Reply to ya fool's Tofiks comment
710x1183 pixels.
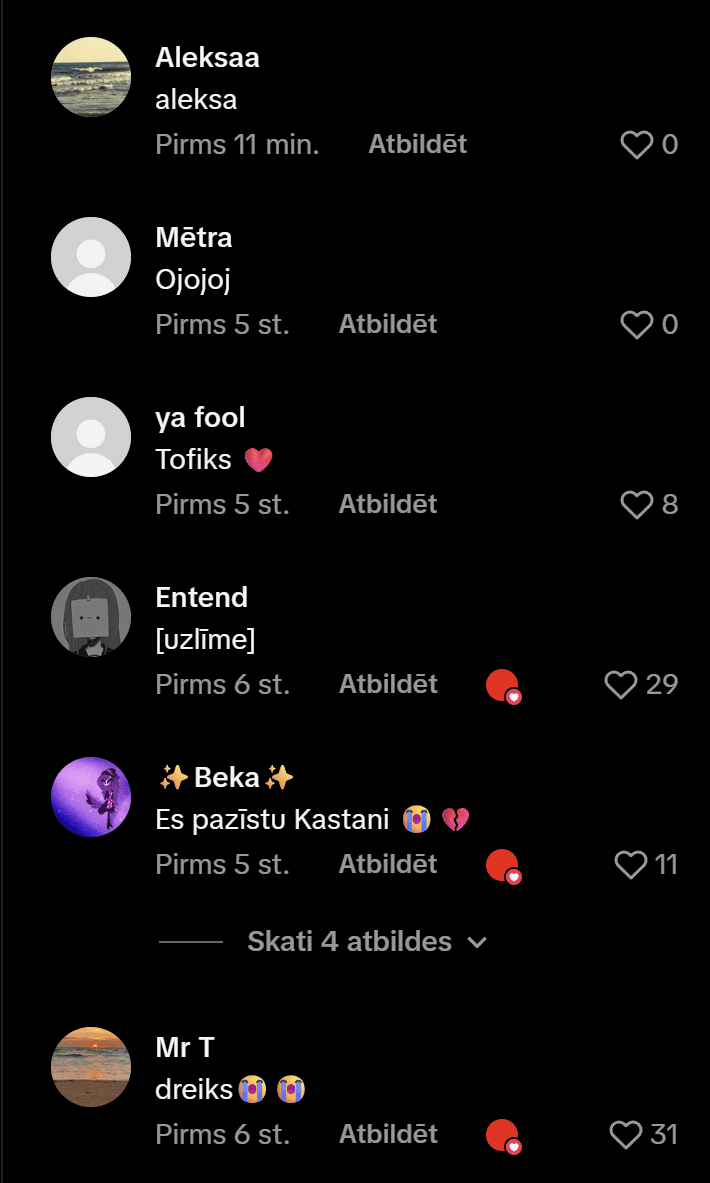coord(388,505)
